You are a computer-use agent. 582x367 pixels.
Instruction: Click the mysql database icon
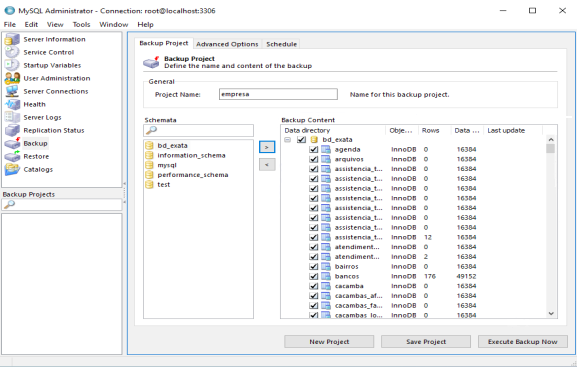click(149, 165)
